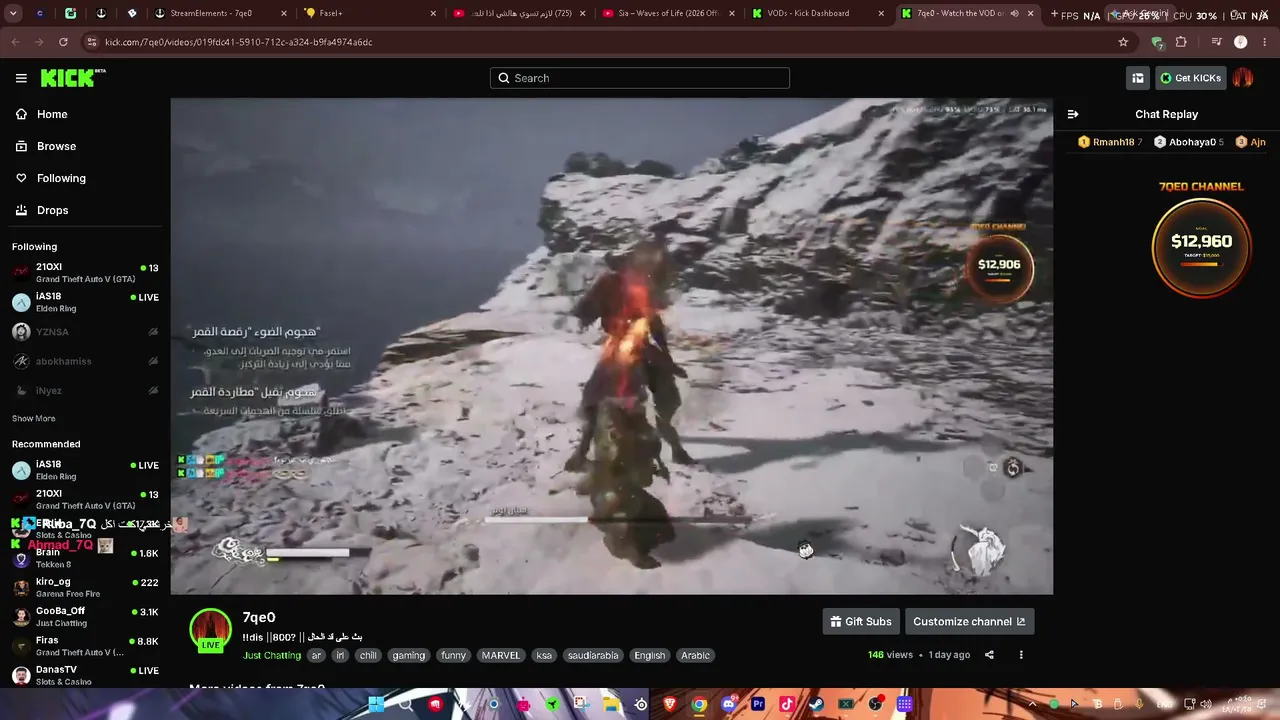Screen dimensions: 1280x720
Task: Select the 'MARVEL' tag
Action: [501, 656]
